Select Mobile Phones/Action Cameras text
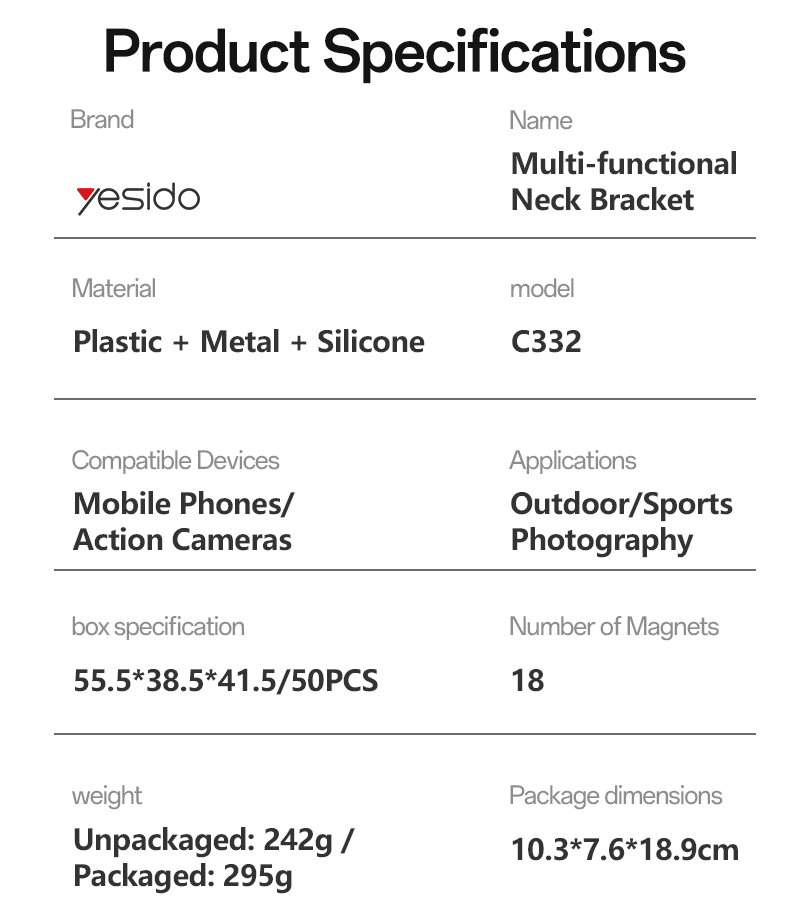The height and width of the screenshot is (900, 790). click(183, 522)
